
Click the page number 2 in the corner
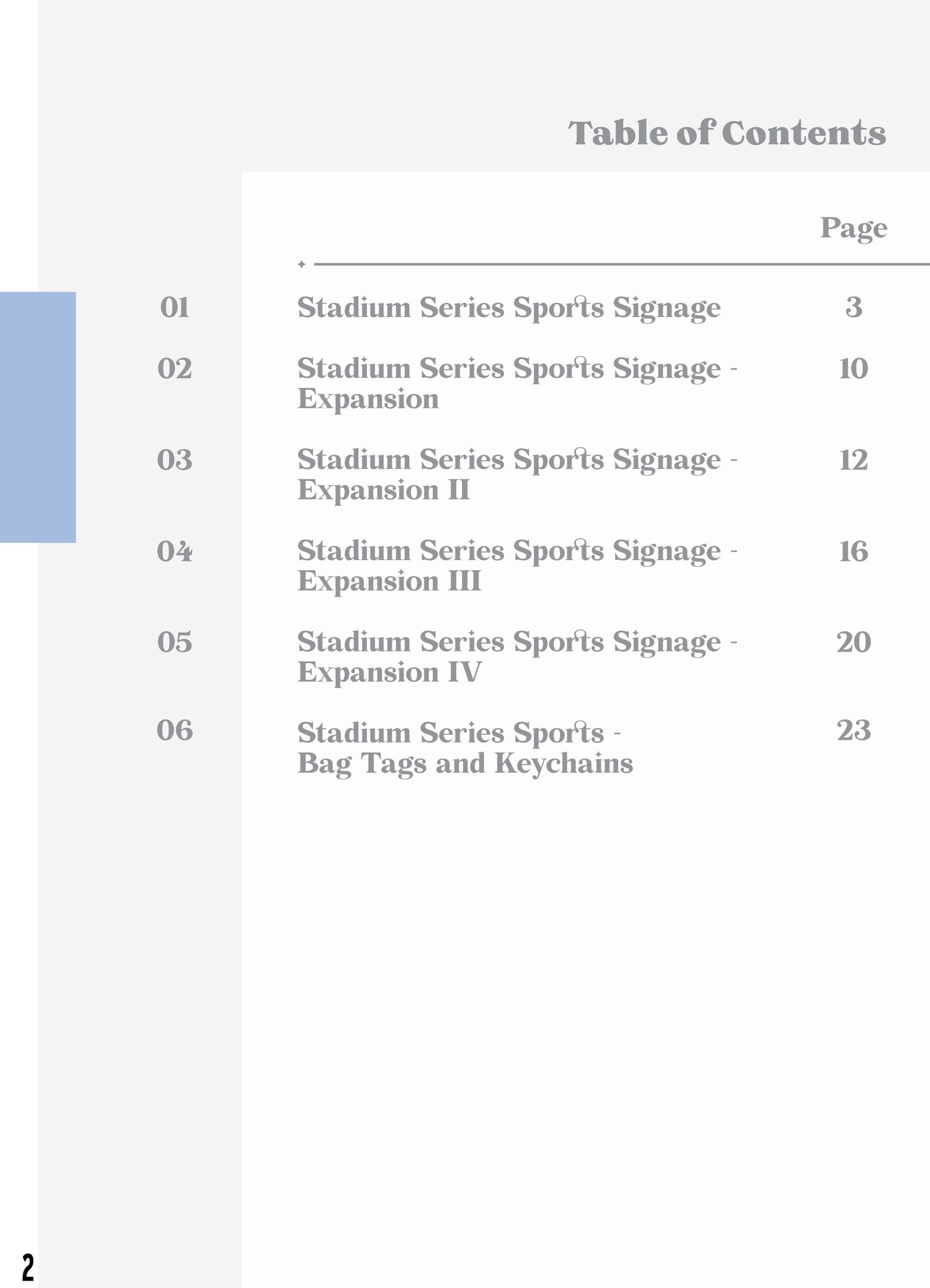pos(28,1266)
